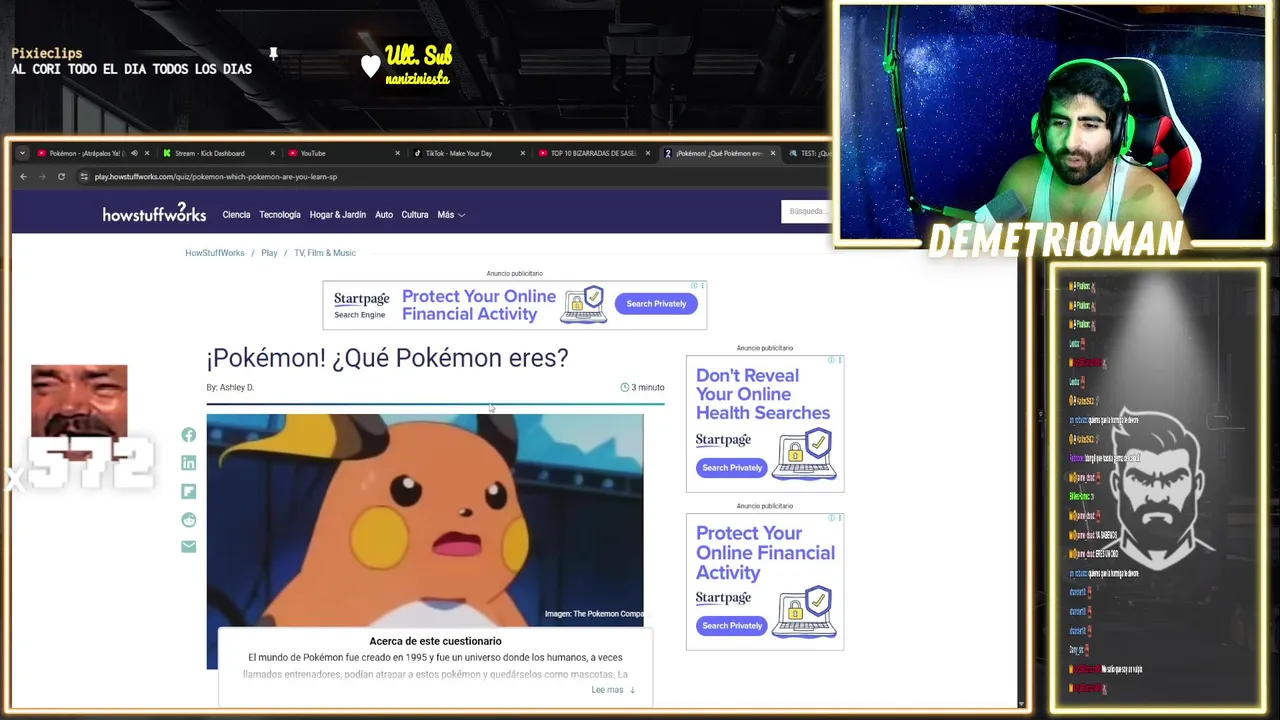Click the address bar URL
This screenshot has height=720, width=1280.
pyautogui.click(x=216, y=177)
